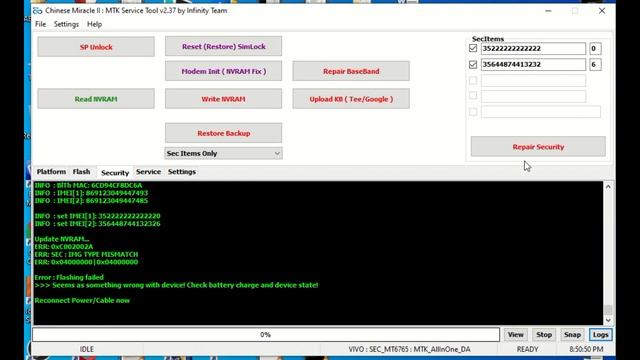Image resolution: width=640 pixels, height=360 pixels.
Task: Click the Logs button
Action: click(x=600, y=334)
